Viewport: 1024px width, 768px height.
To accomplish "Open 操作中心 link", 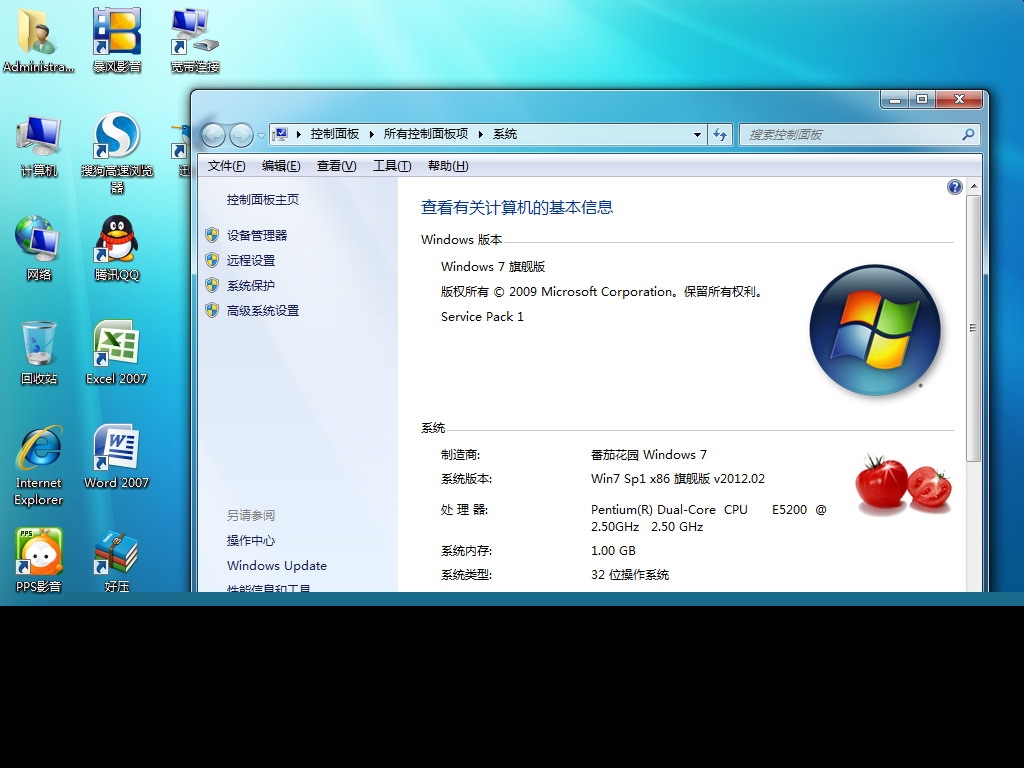I will click(x=251, y=541).
